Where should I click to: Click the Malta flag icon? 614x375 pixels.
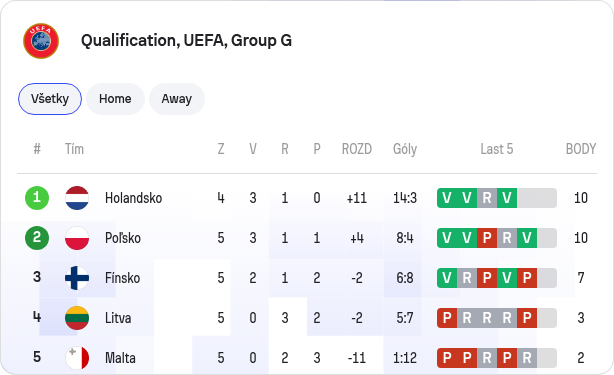point(77,358)
